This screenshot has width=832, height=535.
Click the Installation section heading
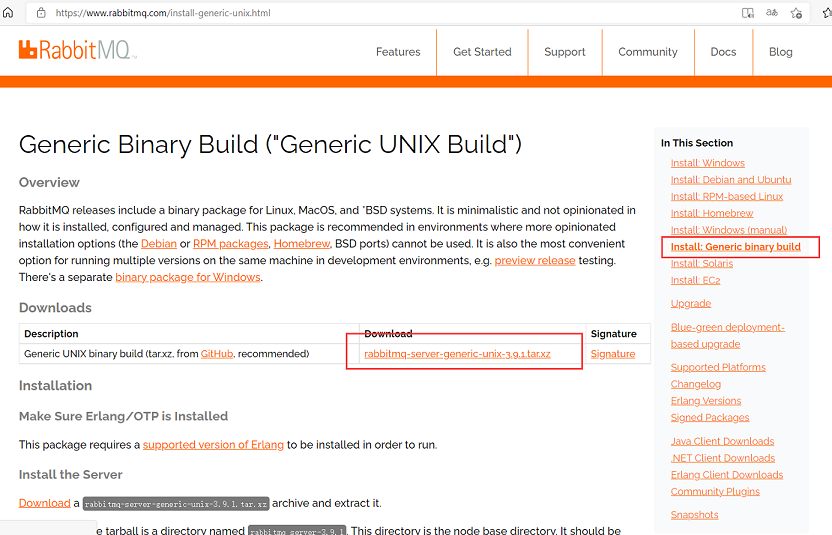[55, 385]
